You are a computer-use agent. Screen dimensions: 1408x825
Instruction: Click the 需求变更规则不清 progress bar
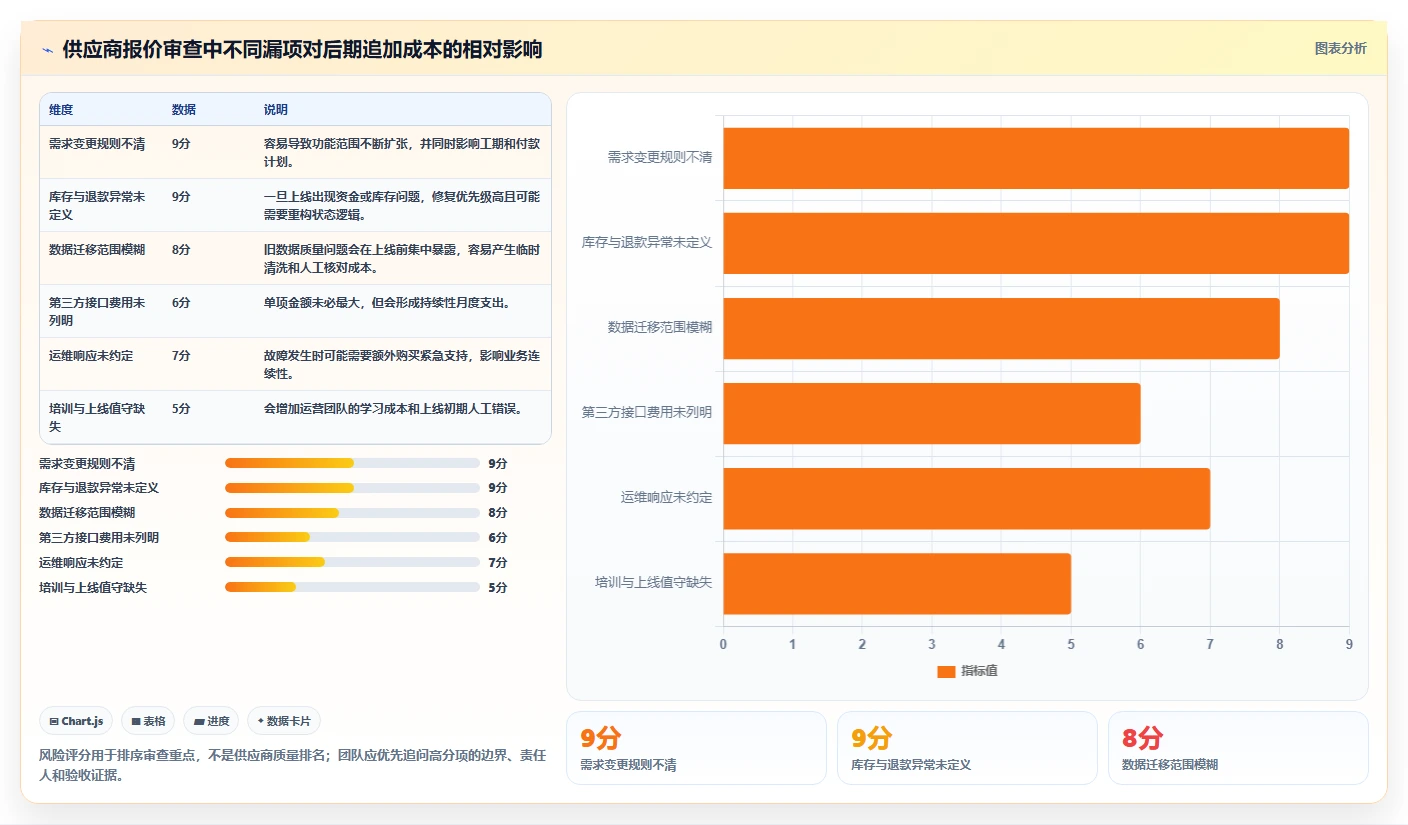tap(352, 463)
